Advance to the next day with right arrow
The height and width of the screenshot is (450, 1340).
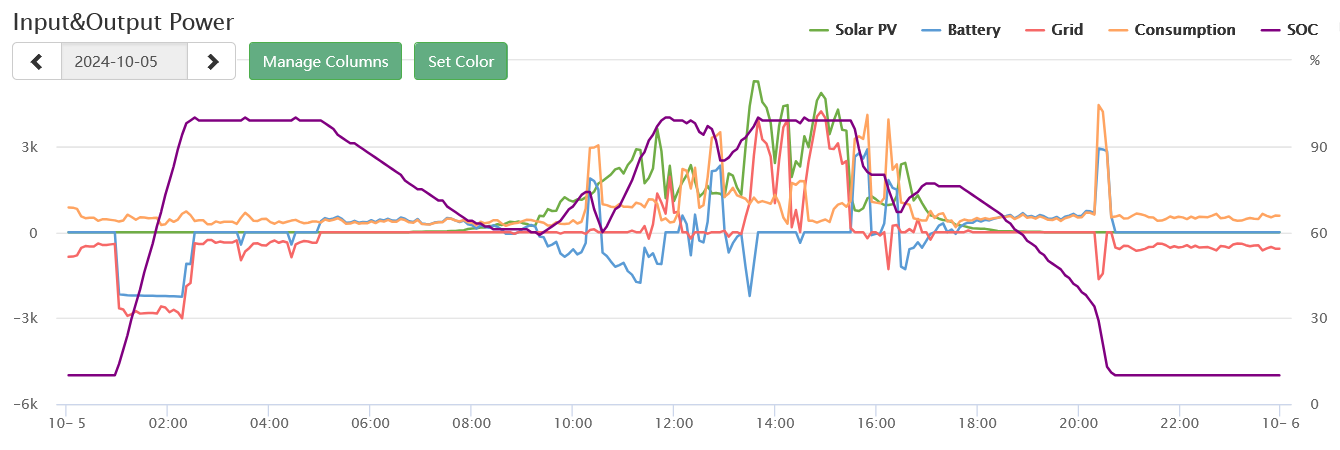click(212, 61)
